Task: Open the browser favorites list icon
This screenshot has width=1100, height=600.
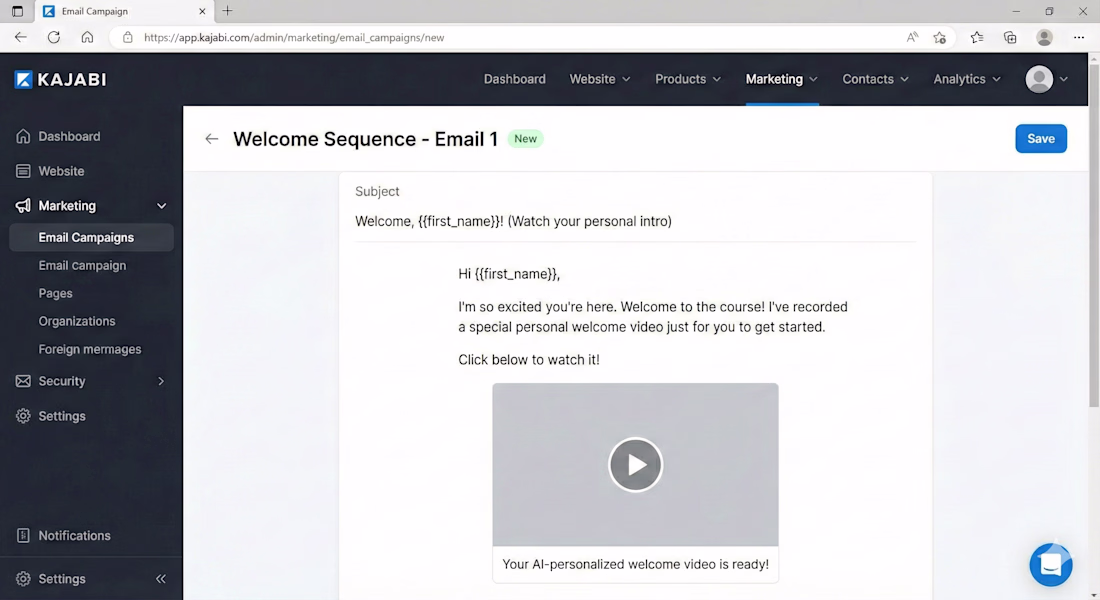Action: (x=977, y=38)
